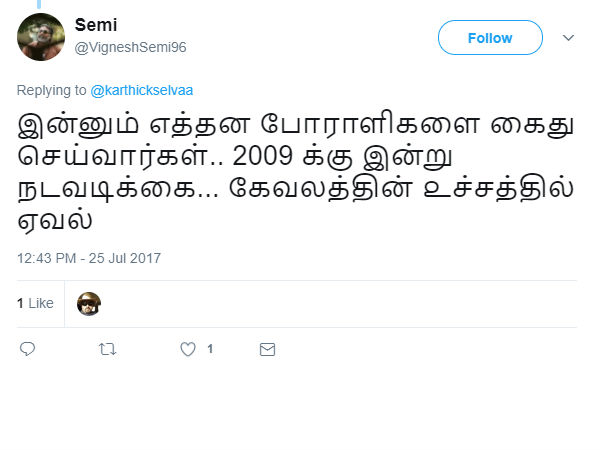View the "1 Like" list
Screen dimensions: 600x450
(x=35, y=303)
